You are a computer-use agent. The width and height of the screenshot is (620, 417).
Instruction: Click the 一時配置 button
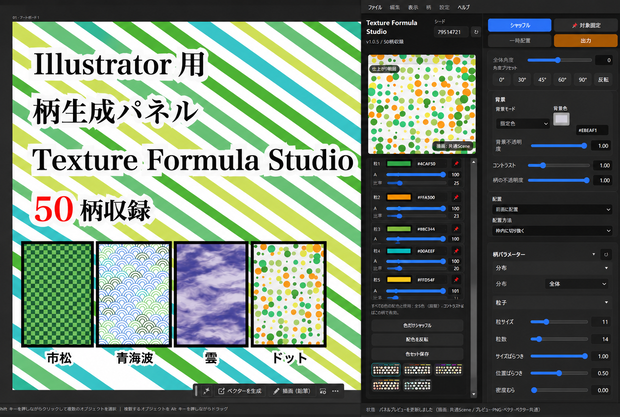pos(520,41)
